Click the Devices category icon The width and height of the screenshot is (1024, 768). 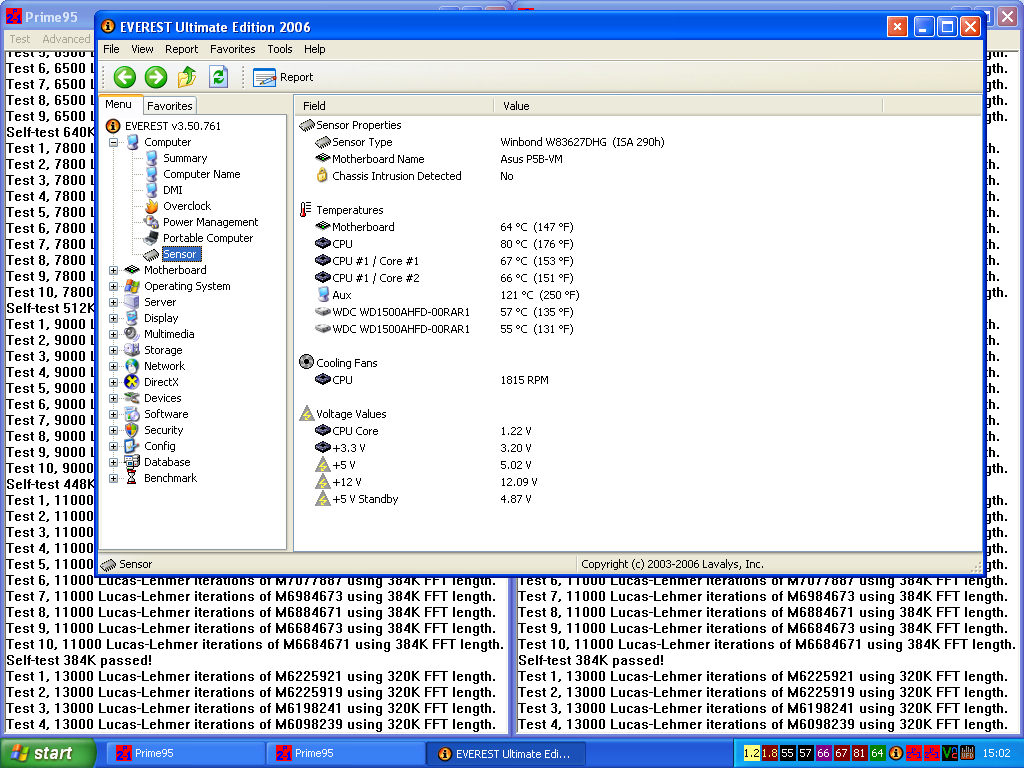(x=132, y=398)
